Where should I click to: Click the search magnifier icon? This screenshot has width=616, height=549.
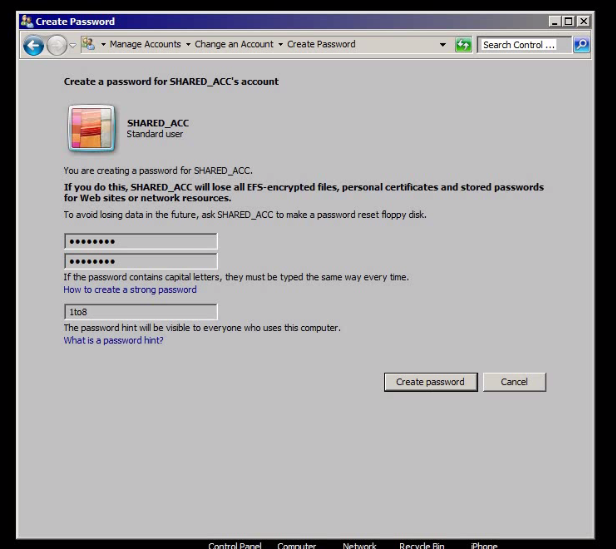(581, 45)
